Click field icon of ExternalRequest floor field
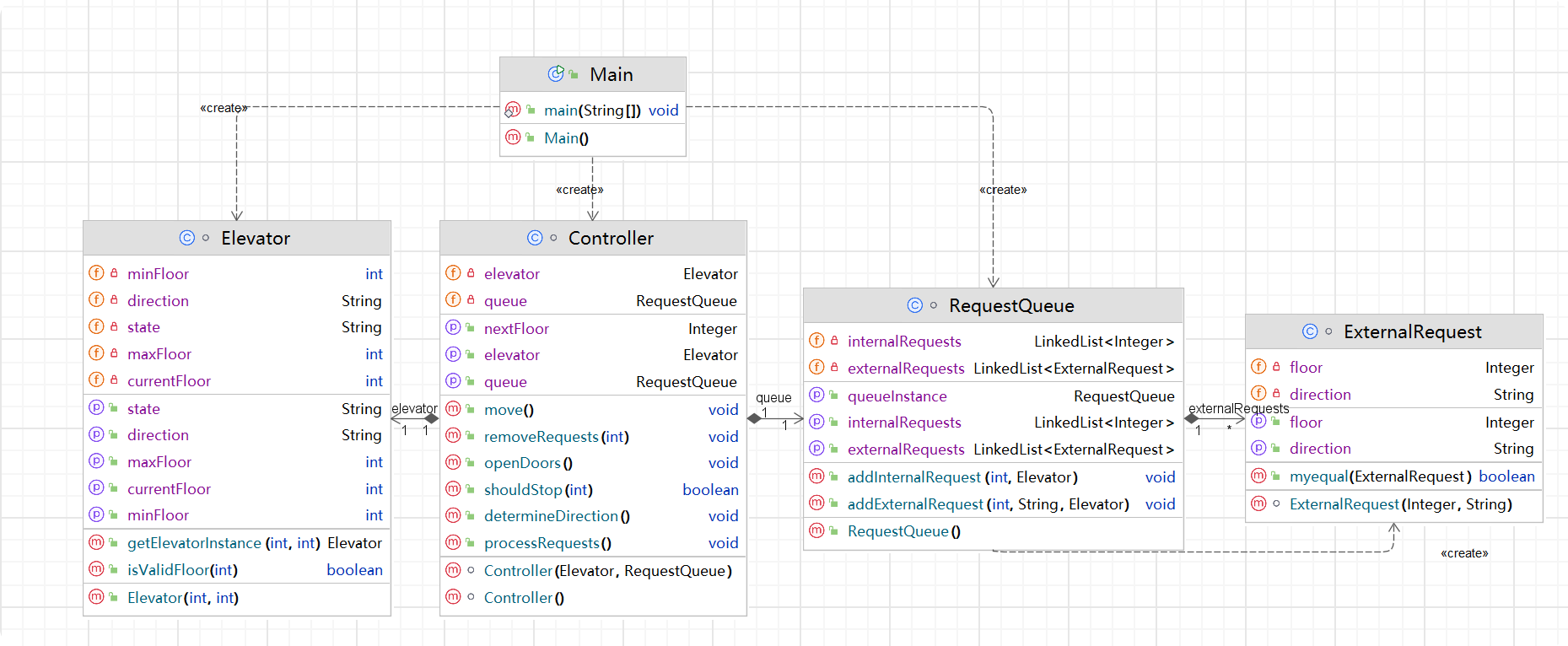This screenshot has height=646, width=1568. pyautogui.click(x=1258, y=366)
